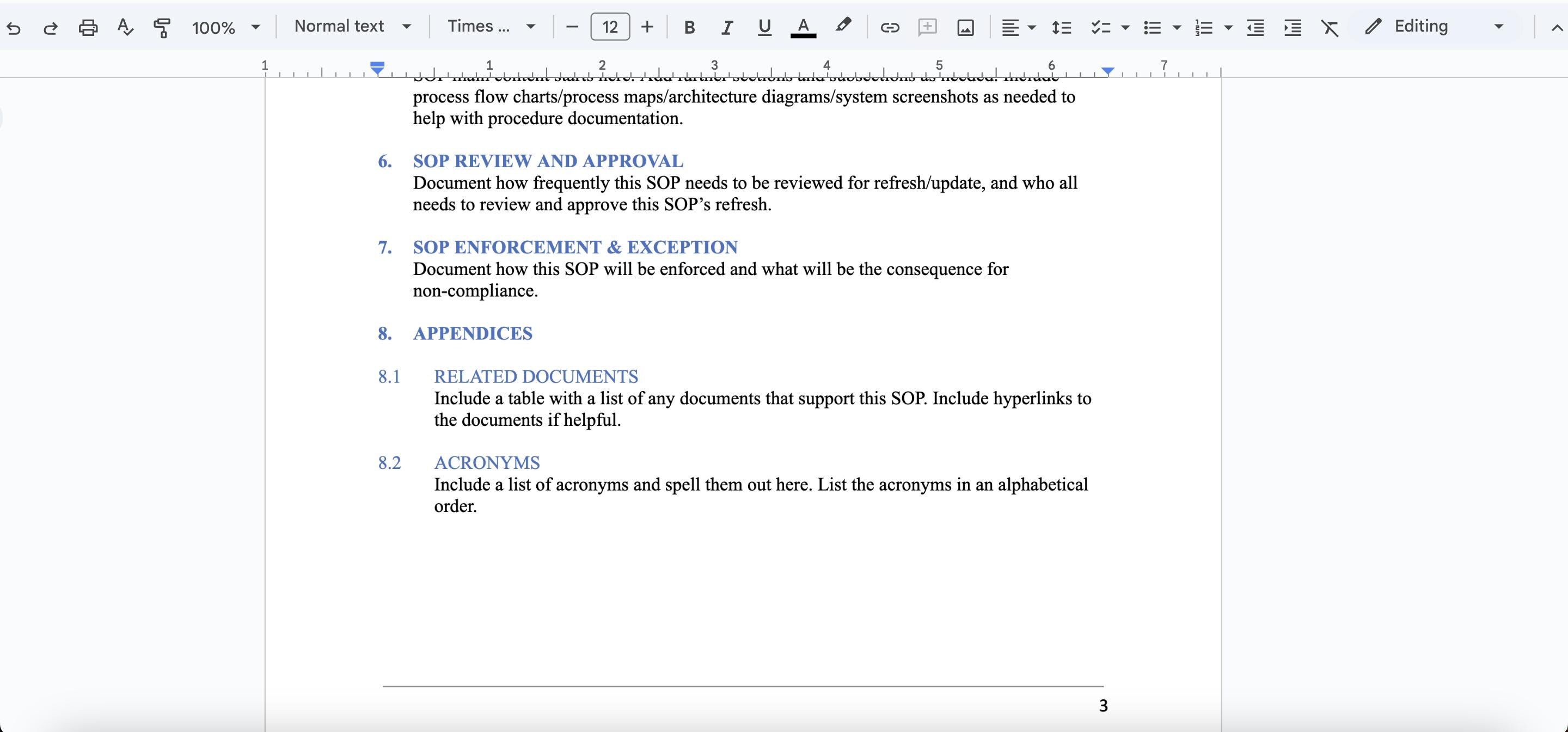Click the Undo icon
Viewport: 1568px width, 732px height.
15,27
